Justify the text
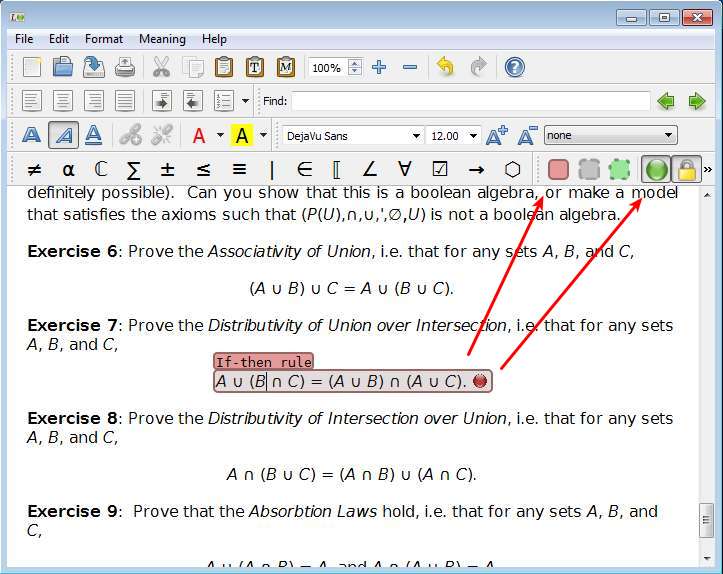 [124, 101]
